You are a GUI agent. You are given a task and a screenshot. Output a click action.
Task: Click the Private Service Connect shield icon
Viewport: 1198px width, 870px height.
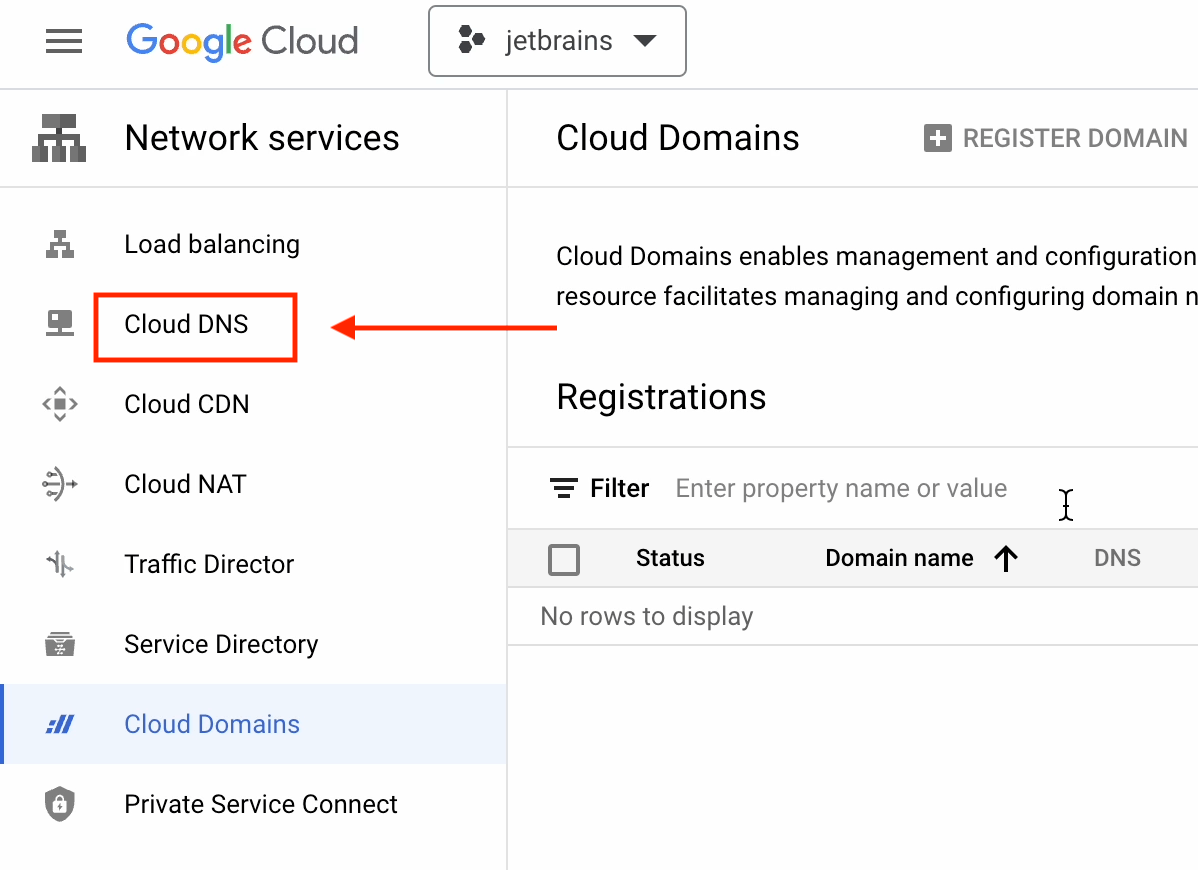click(60, 804)
